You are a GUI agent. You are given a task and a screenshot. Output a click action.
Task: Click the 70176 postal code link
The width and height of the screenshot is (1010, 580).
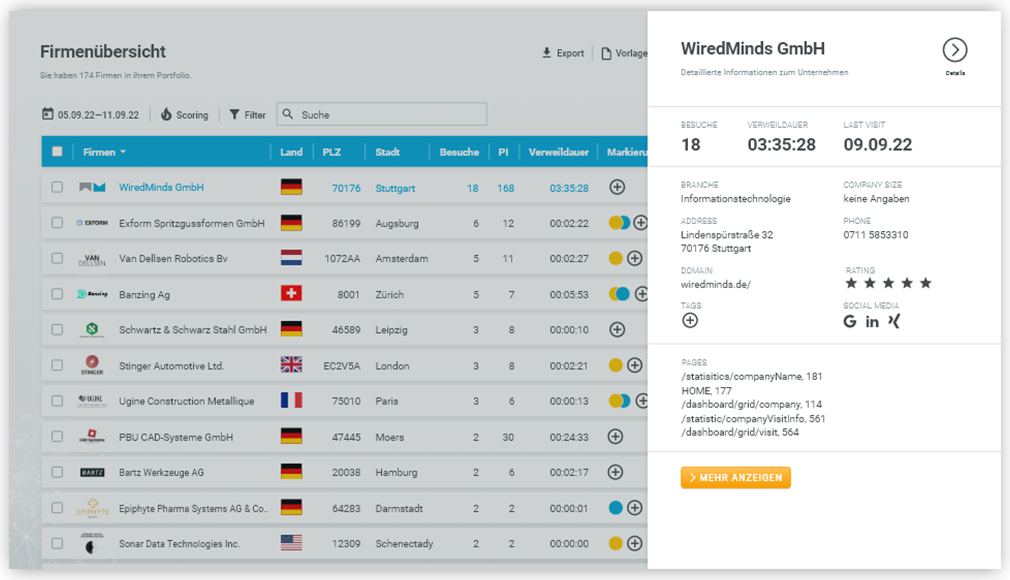coord(346,188)
